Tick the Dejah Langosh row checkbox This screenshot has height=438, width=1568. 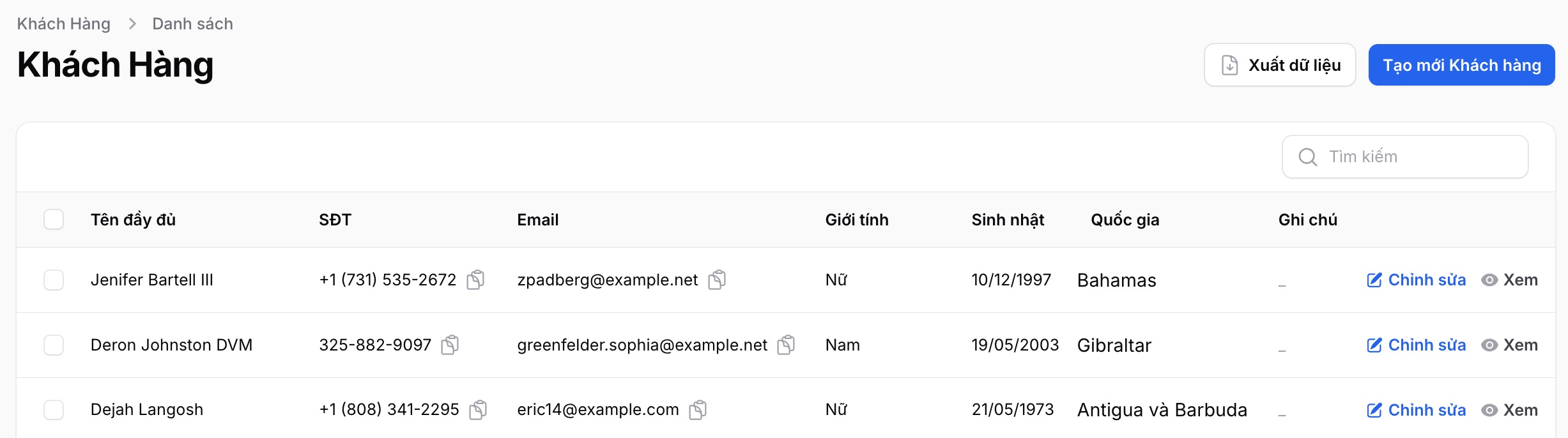[54, 410]
